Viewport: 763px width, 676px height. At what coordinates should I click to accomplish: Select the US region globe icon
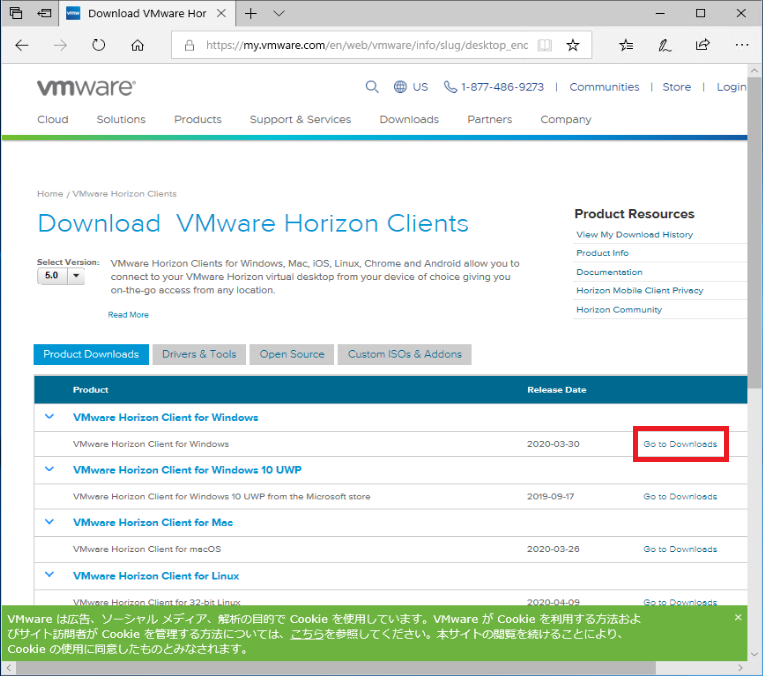pos(400,87)
